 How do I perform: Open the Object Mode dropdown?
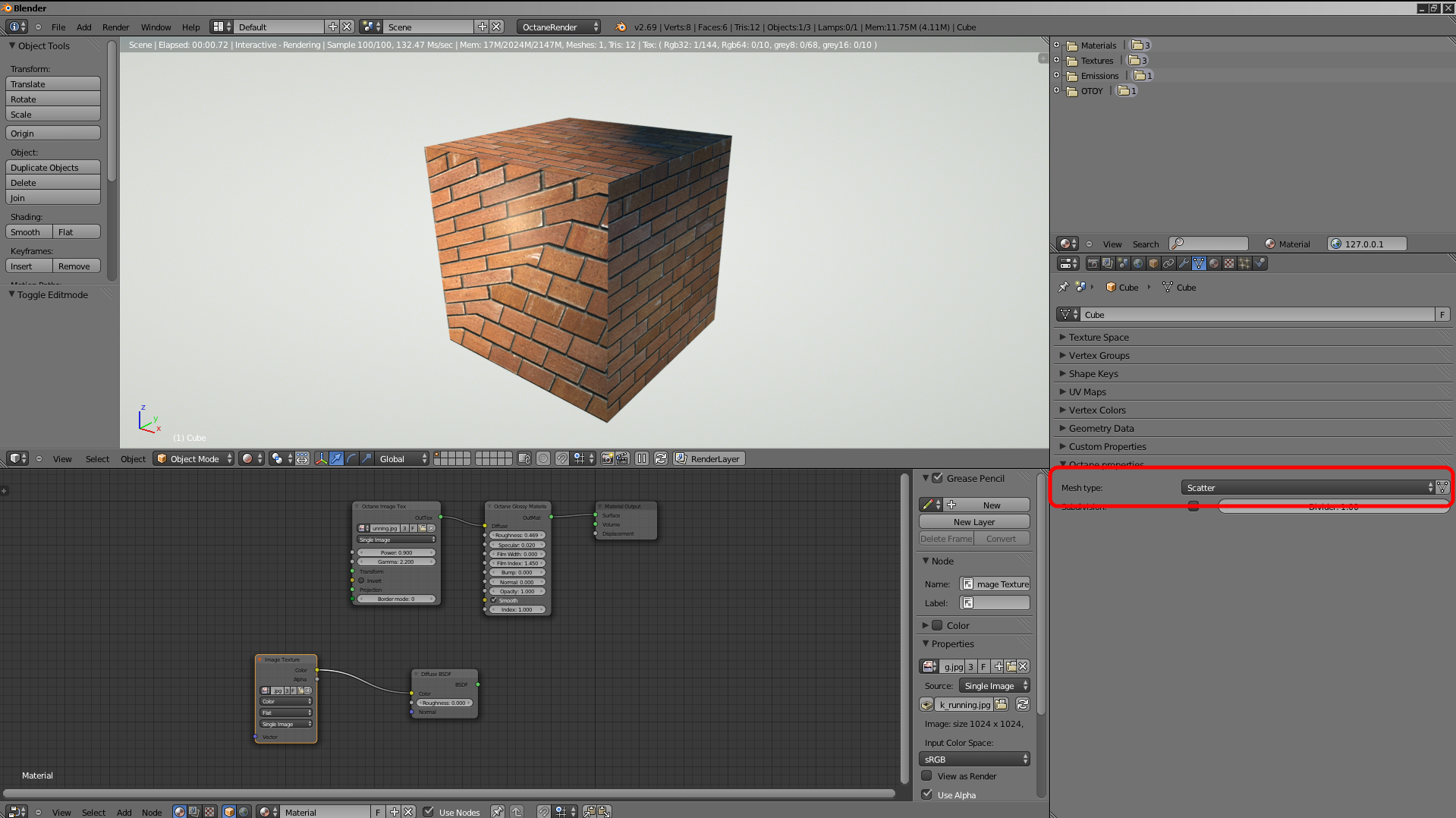pos(194,458)
